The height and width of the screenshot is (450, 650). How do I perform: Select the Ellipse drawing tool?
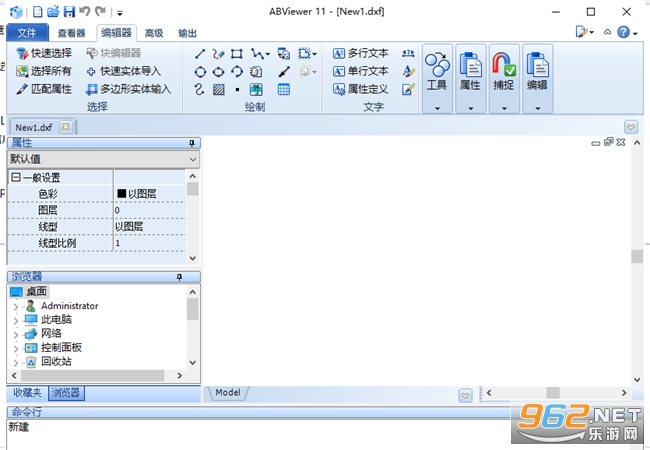(218, 72)
